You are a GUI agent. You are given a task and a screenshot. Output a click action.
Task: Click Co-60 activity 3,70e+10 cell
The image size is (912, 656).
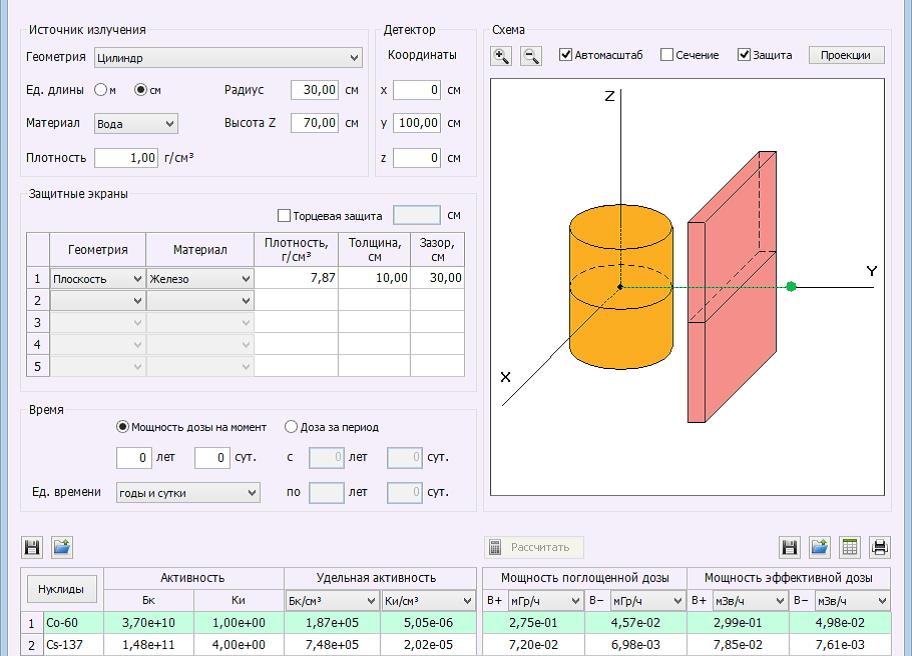tap(149, 623)
